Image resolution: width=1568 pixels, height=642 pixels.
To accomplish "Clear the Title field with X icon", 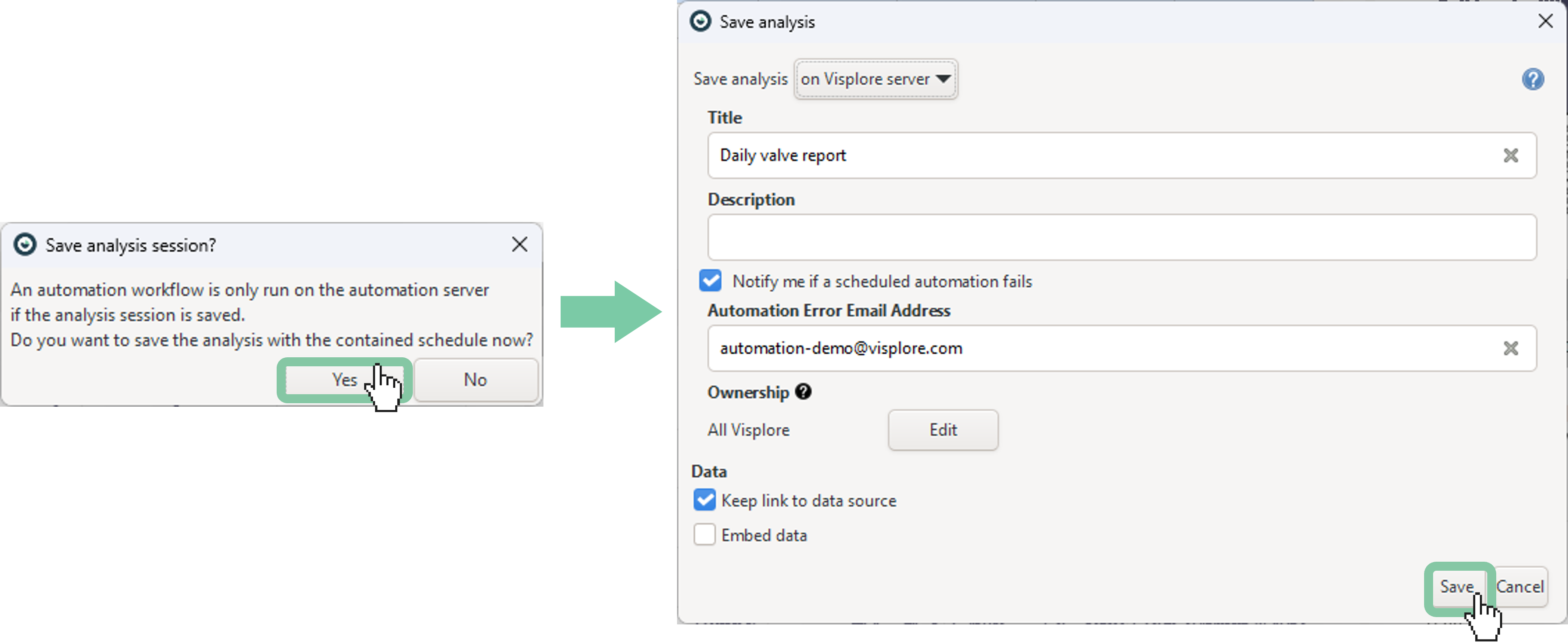I will pyautogui.click(x=1510, y=156).
